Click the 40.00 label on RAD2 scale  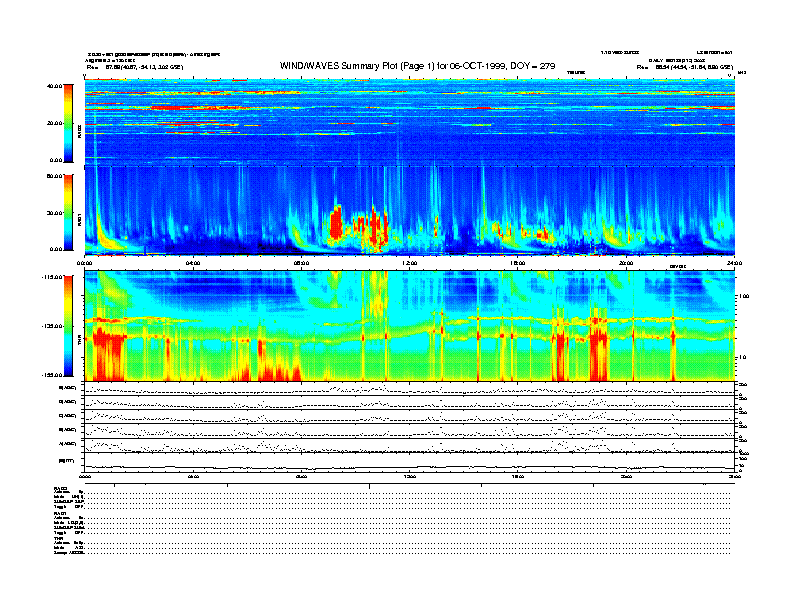point(54,86)
